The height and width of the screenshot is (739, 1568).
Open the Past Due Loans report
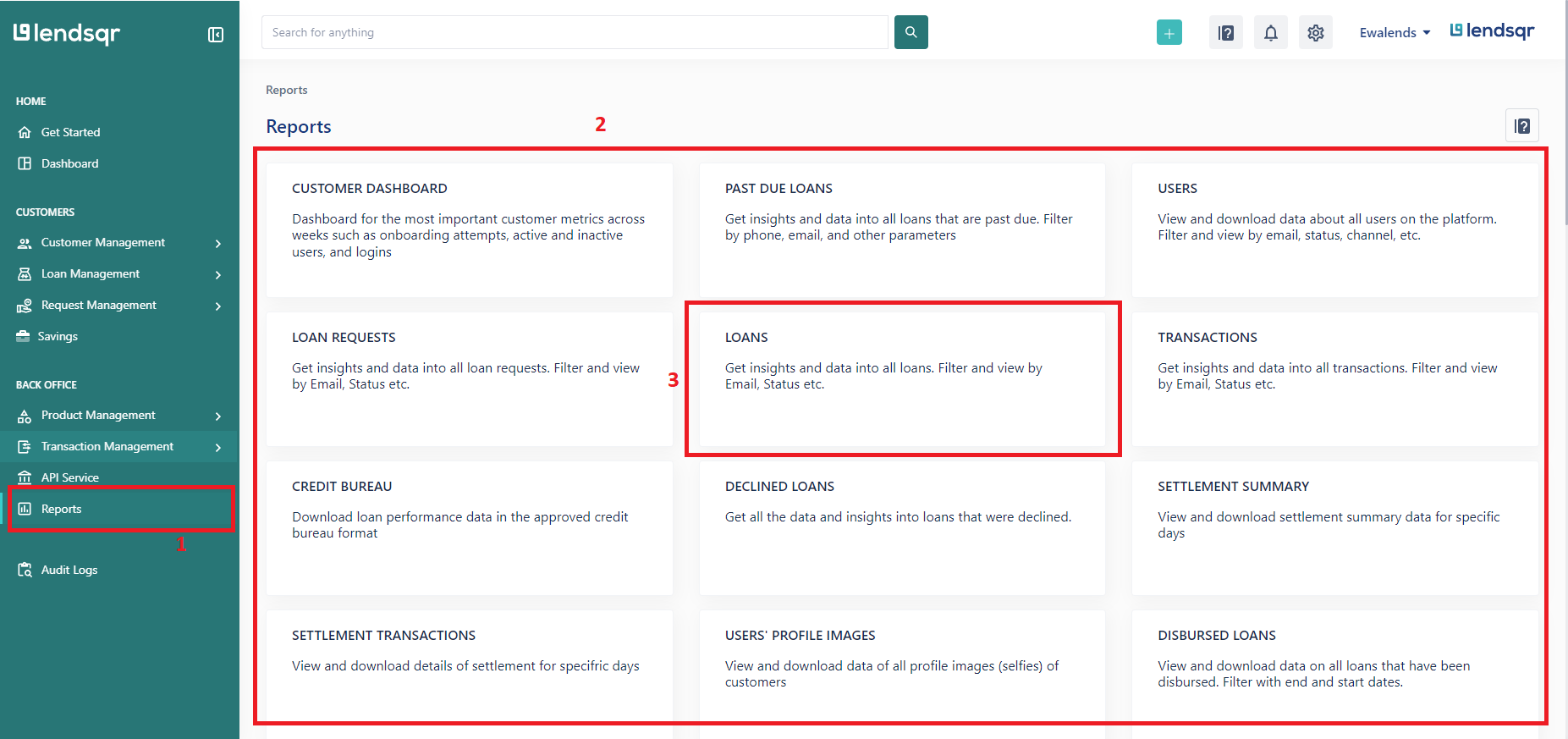pyautogui.click(x=901, y=229)
